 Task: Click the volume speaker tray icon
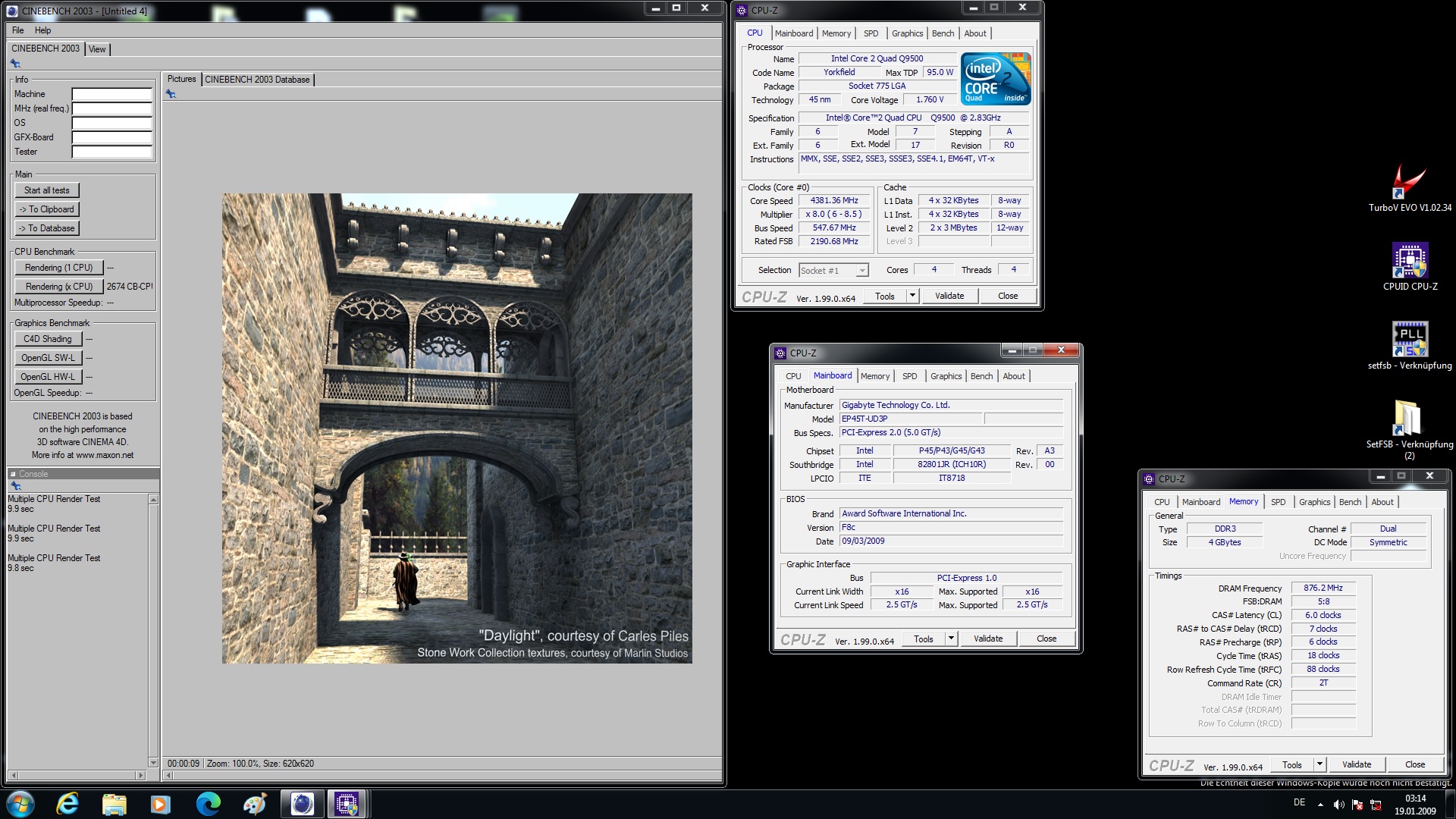1338,805
